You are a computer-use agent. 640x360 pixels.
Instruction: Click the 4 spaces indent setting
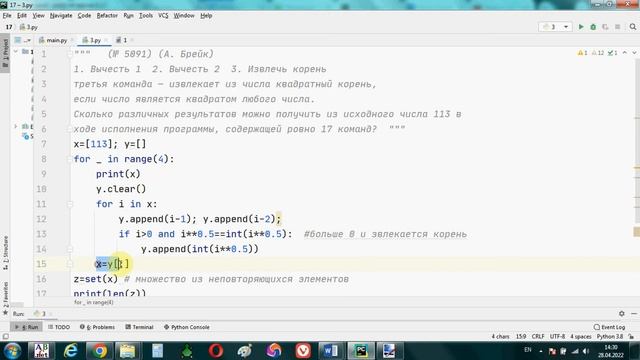coord(581,337)
